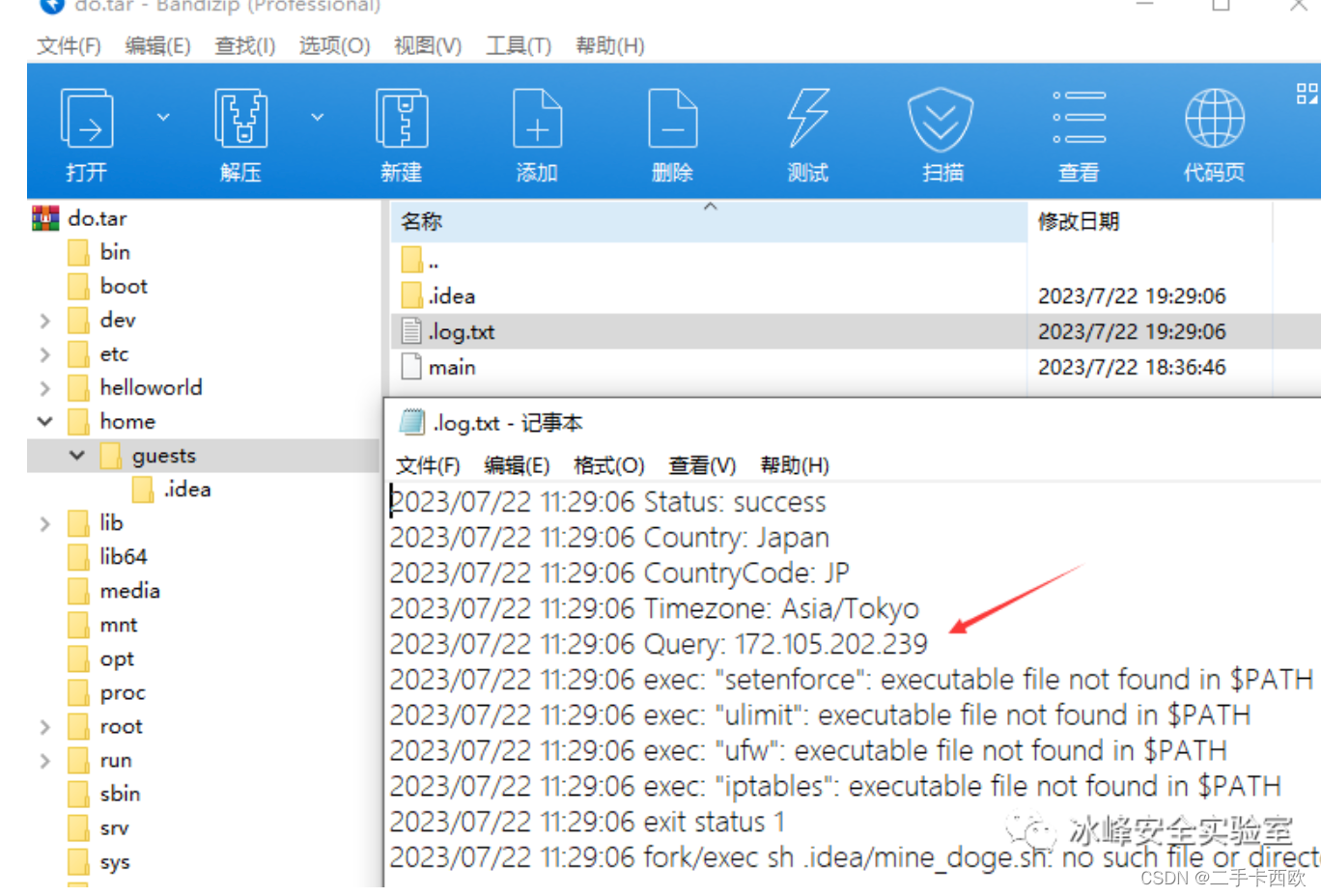Select the opt folder in tree
Image resolution: width=1321 pixels, height=896 pixels.
tap(117, 659)
